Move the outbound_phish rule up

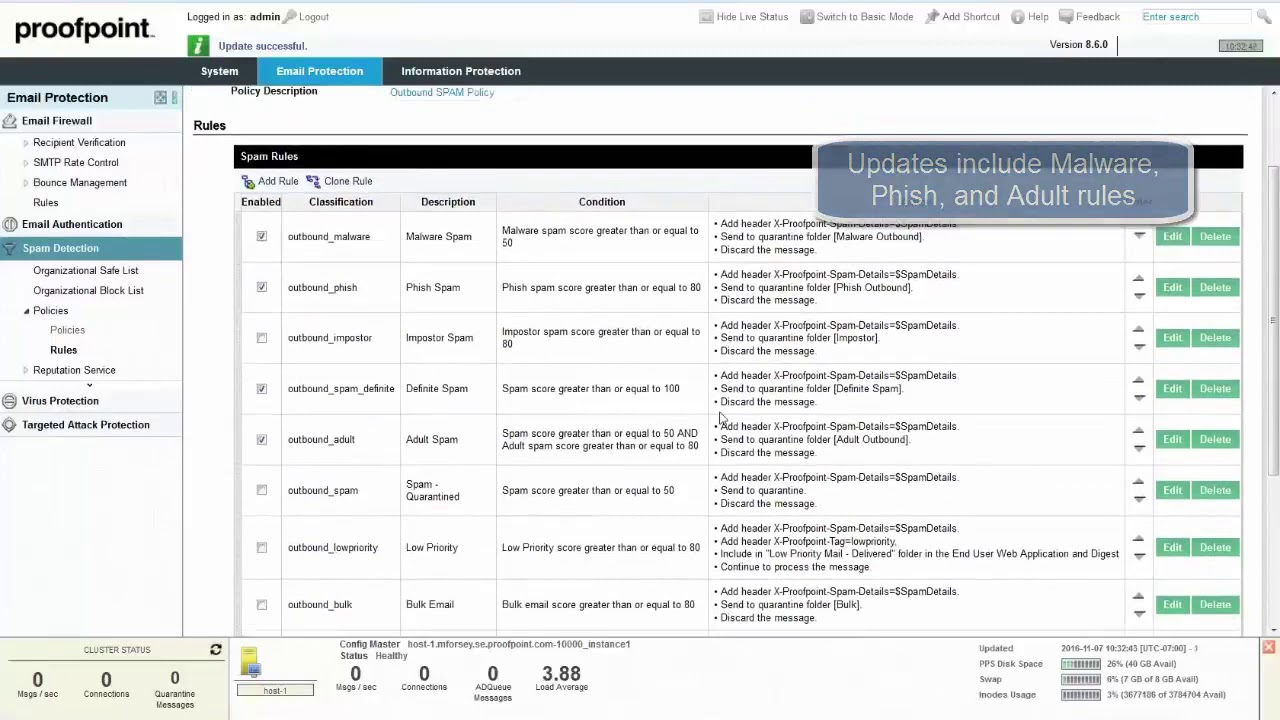pos(1138,280)
